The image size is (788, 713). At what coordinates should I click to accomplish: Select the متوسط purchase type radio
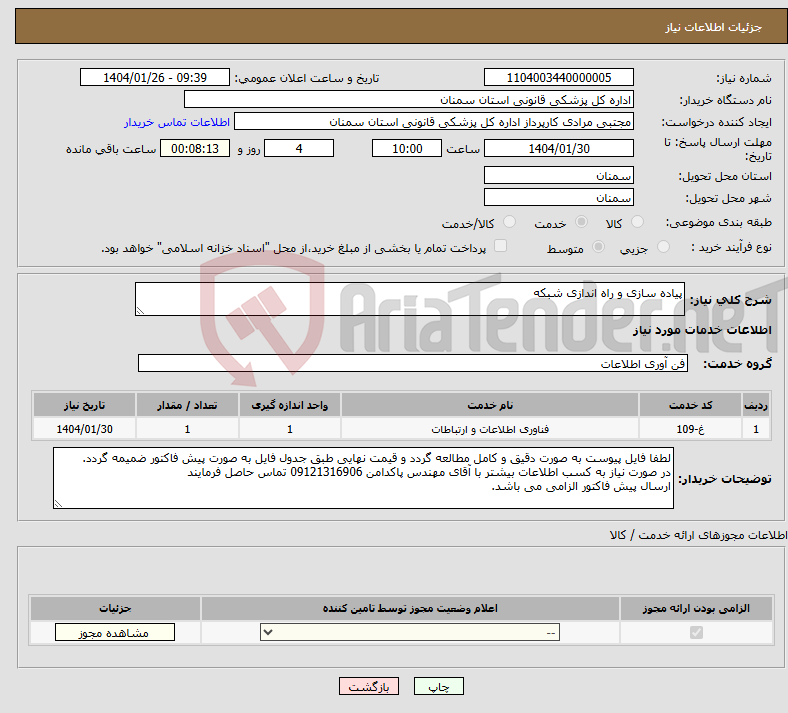click(599, 247)
